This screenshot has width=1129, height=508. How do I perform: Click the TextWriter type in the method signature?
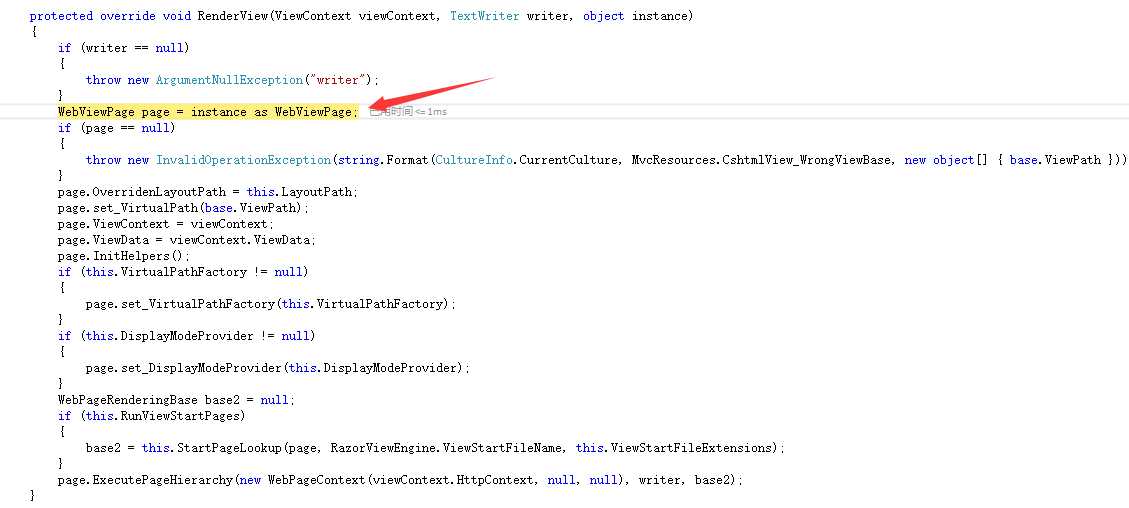485,16
